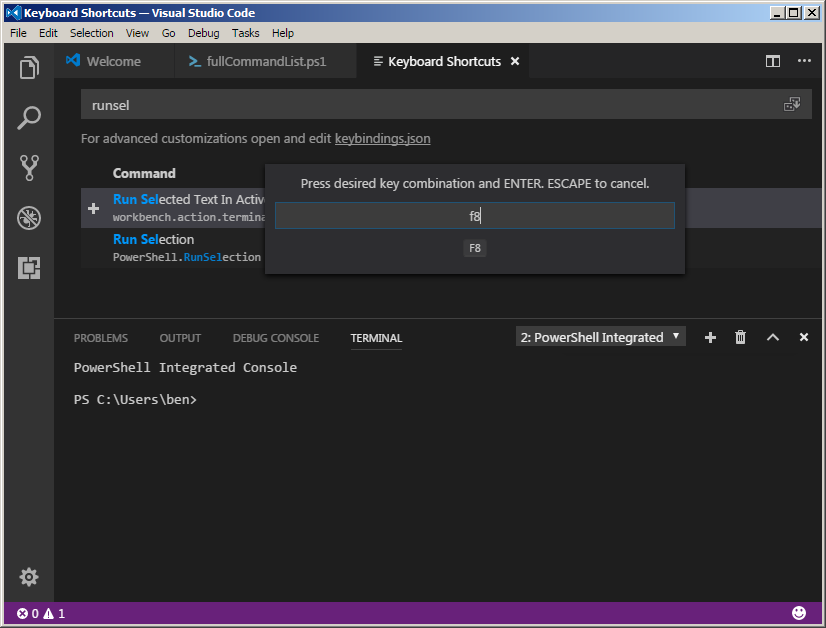Click the add keybinding plus icon
The height and width of the screenshot is (628, 826).
click(x=94, y=209)
